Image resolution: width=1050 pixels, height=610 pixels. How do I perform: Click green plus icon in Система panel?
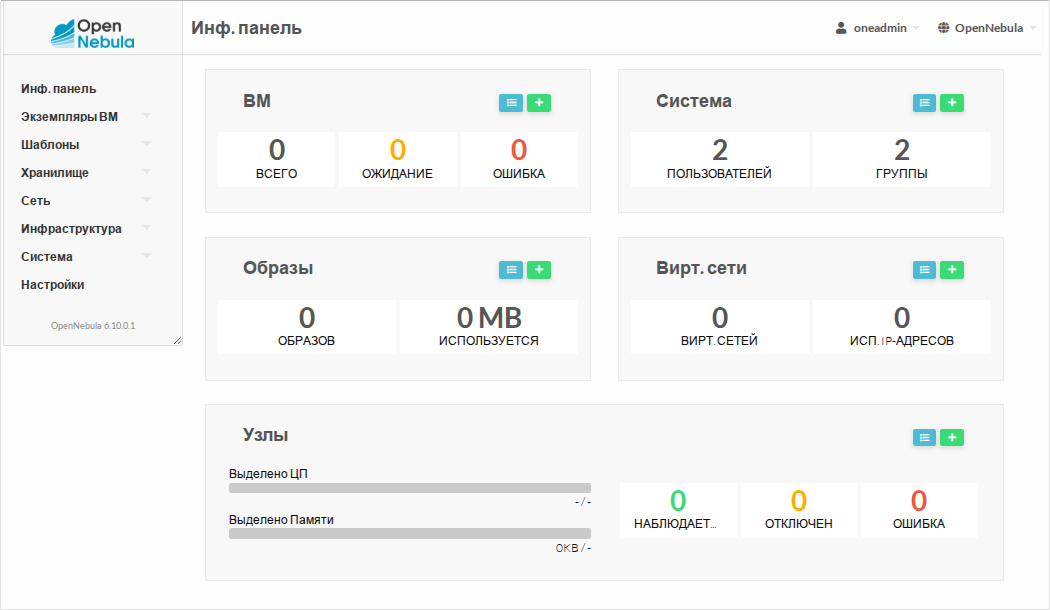(x=952, y=102)
